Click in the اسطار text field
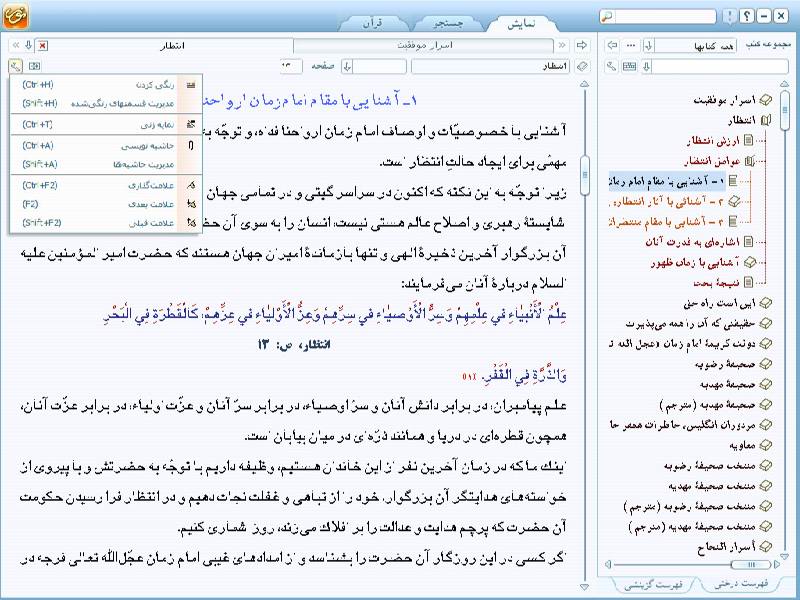 (x=491, y=66)
